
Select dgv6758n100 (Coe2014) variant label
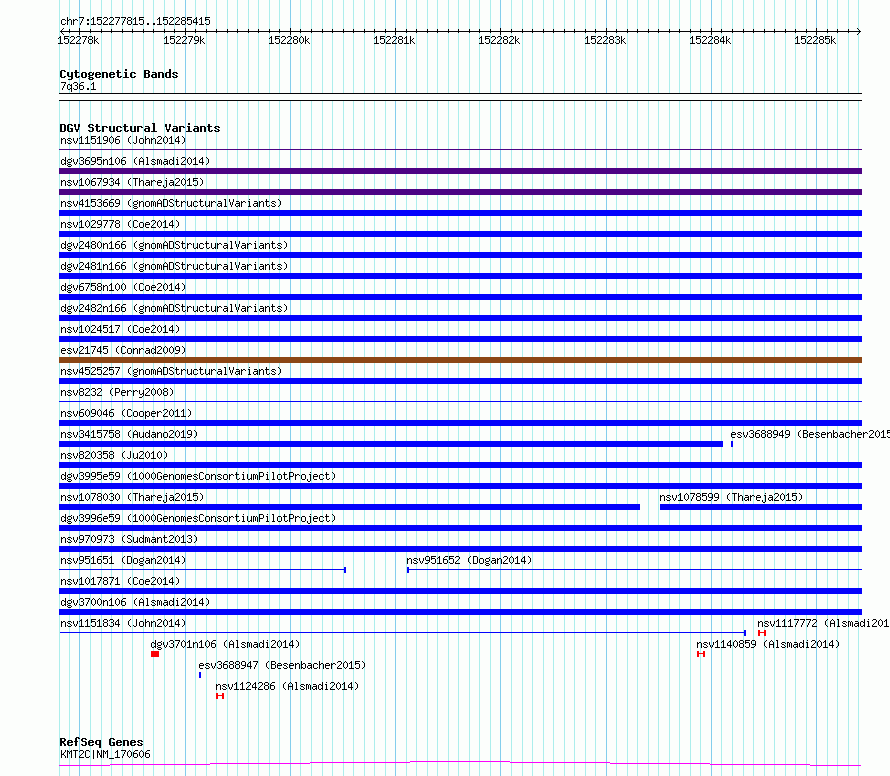coord(123,287)
